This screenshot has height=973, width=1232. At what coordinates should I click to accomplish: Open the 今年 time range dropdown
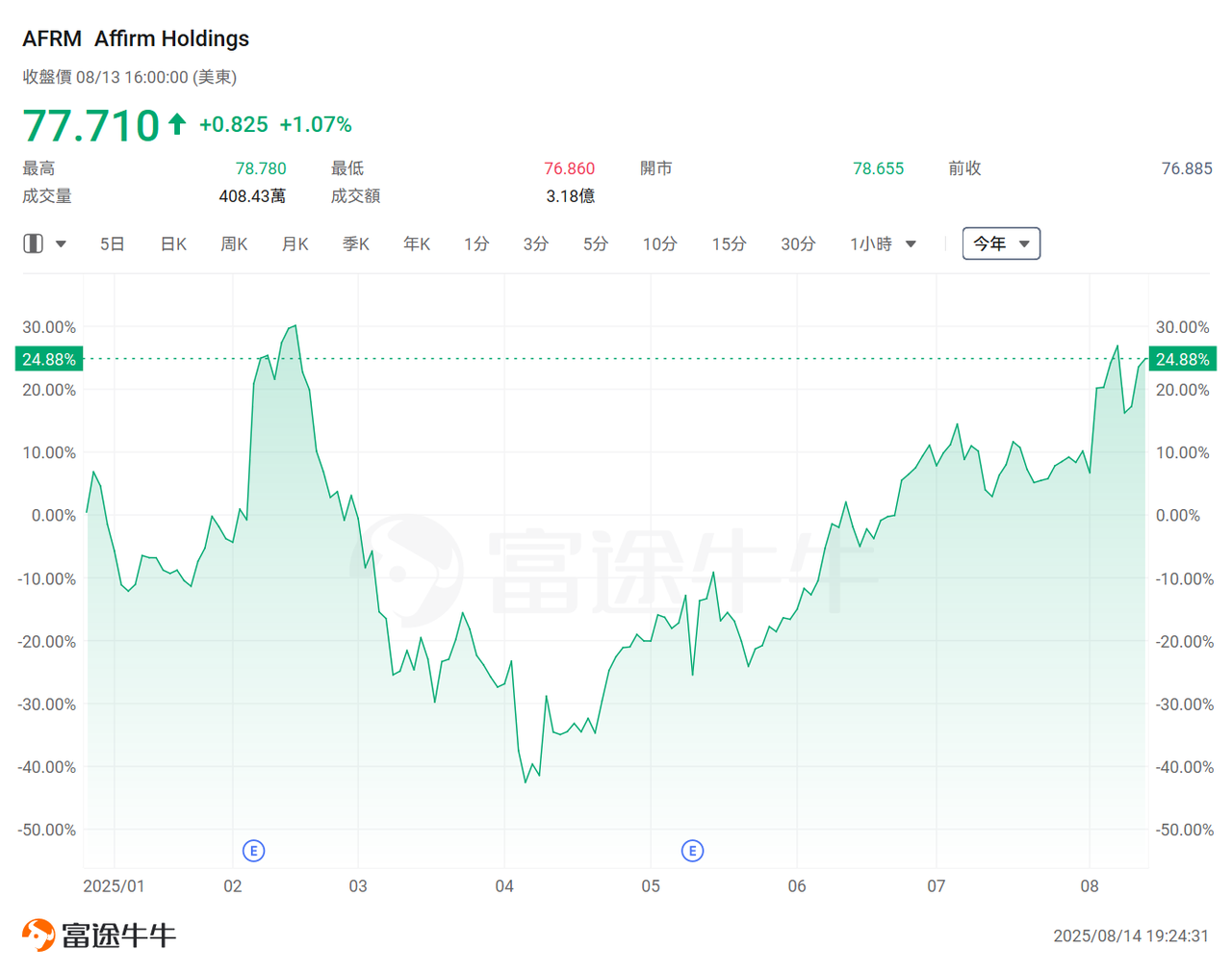coord(1001,243)
